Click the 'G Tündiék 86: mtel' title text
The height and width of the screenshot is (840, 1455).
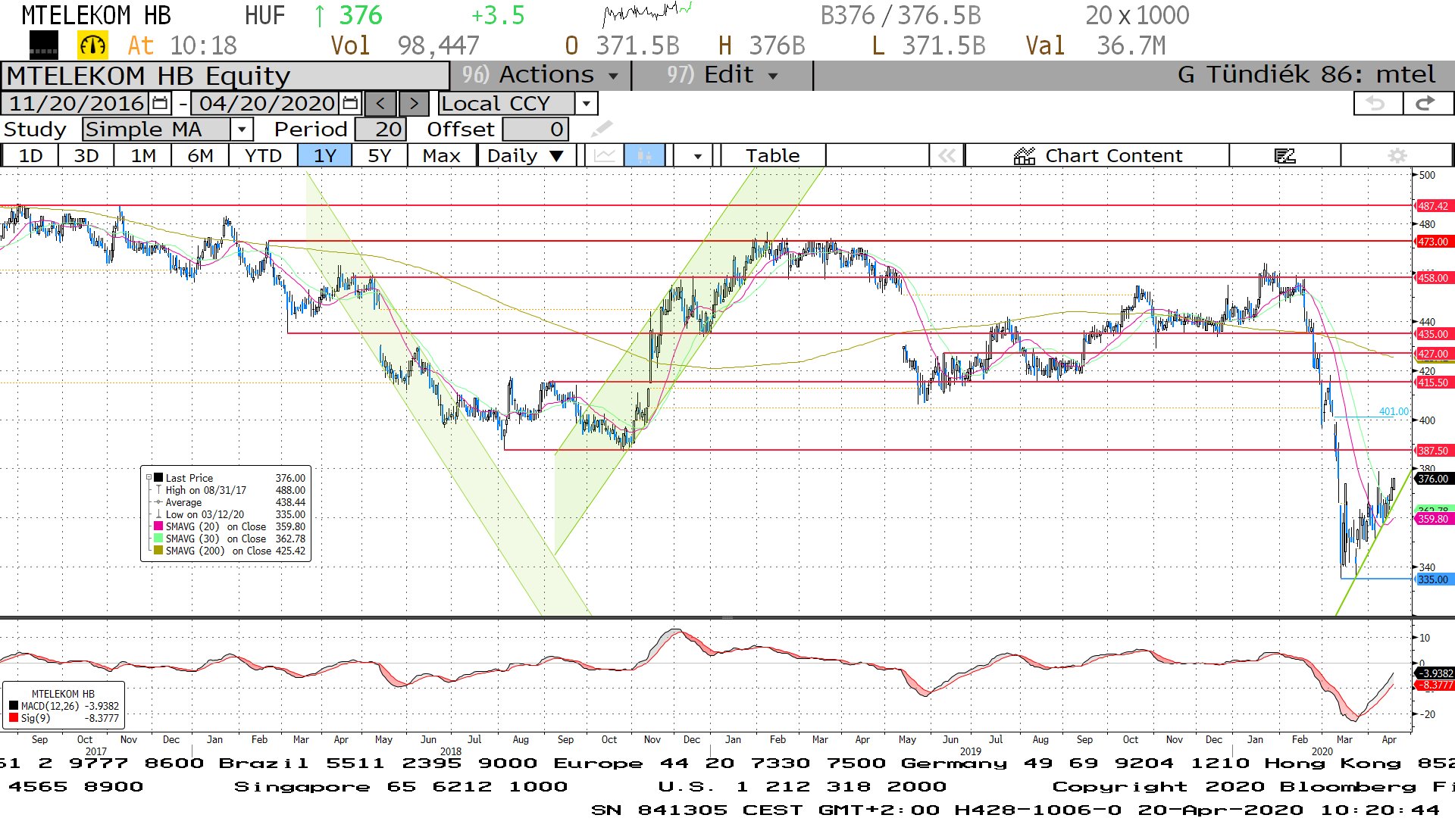(x=1306, y=75)
